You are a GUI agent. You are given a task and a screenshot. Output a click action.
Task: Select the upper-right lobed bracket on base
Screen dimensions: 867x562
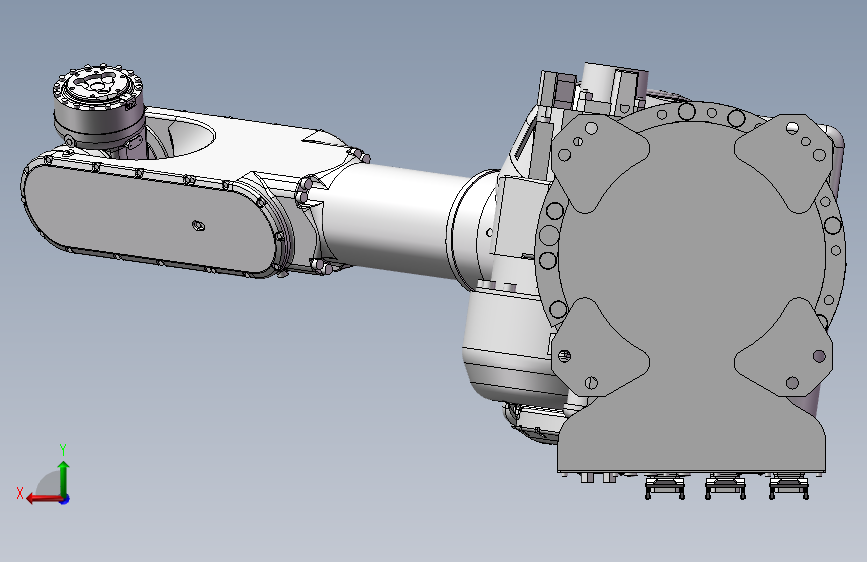click(x=784, y=162)
